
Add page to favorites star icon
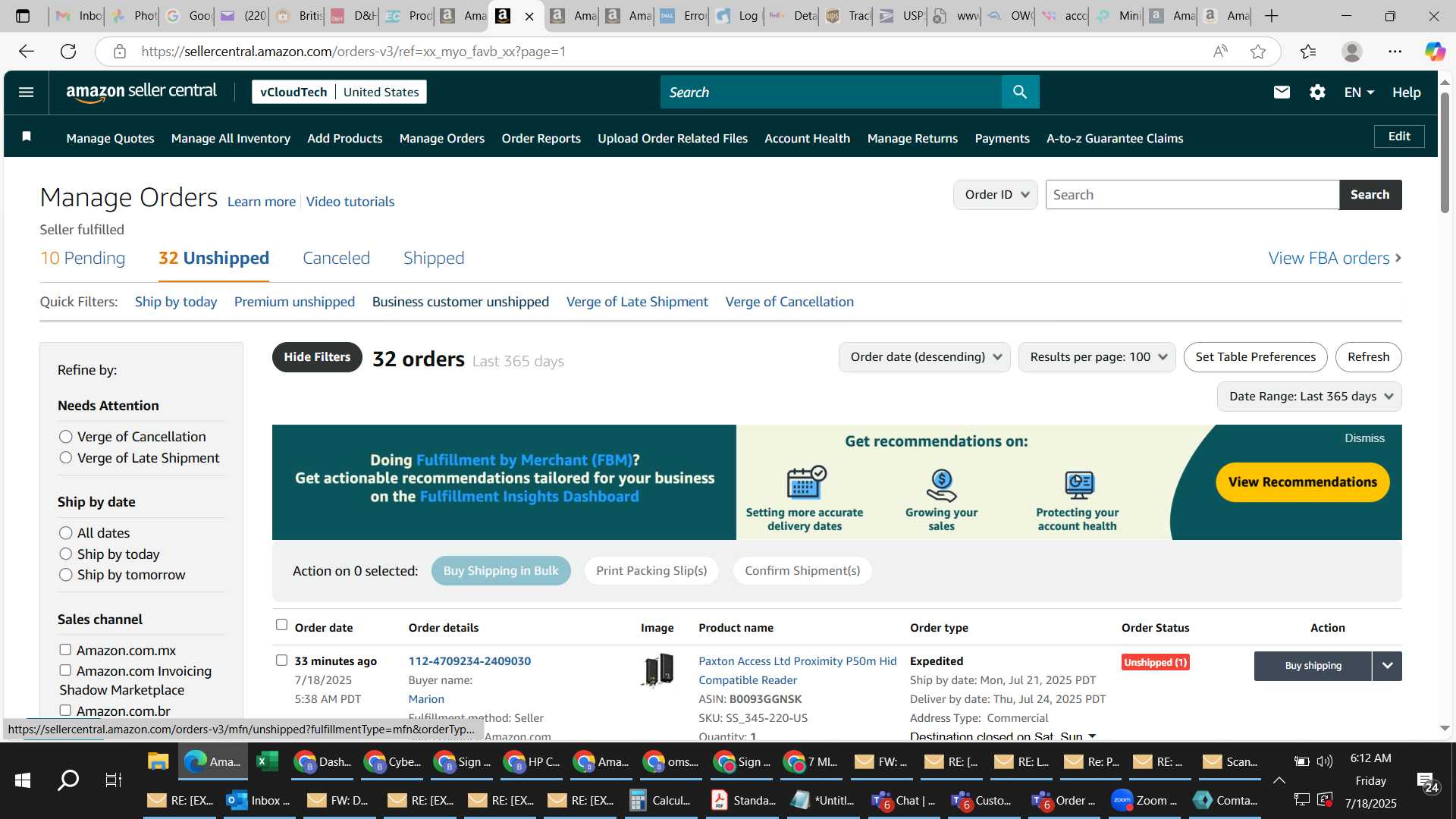pos(1258,52)
